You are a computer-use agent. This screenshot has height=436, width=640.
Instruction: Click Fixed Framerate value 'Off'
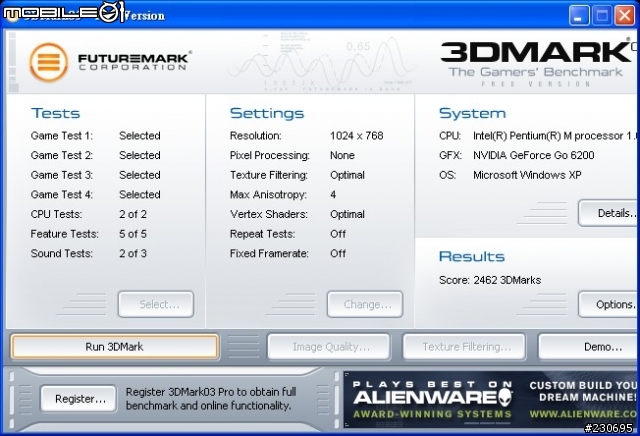pyautogui.click(x=338, y=254)
